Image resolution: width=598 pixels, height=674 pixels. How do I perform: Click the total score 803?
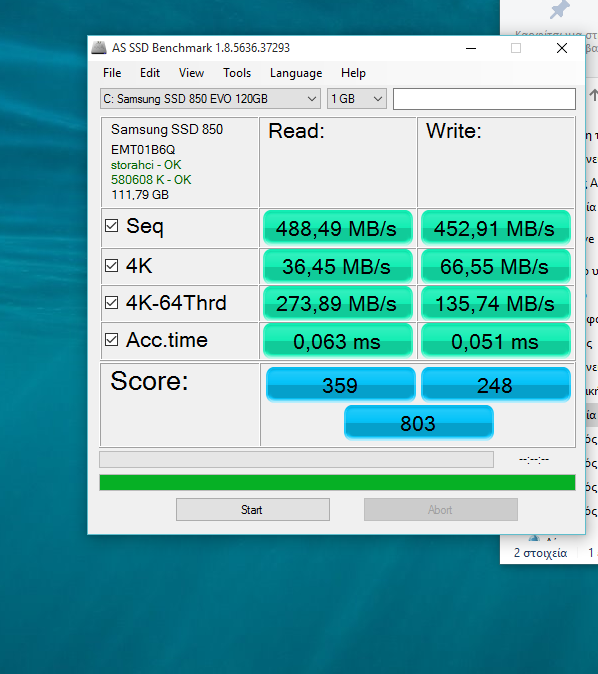click(x=418, y=423)
